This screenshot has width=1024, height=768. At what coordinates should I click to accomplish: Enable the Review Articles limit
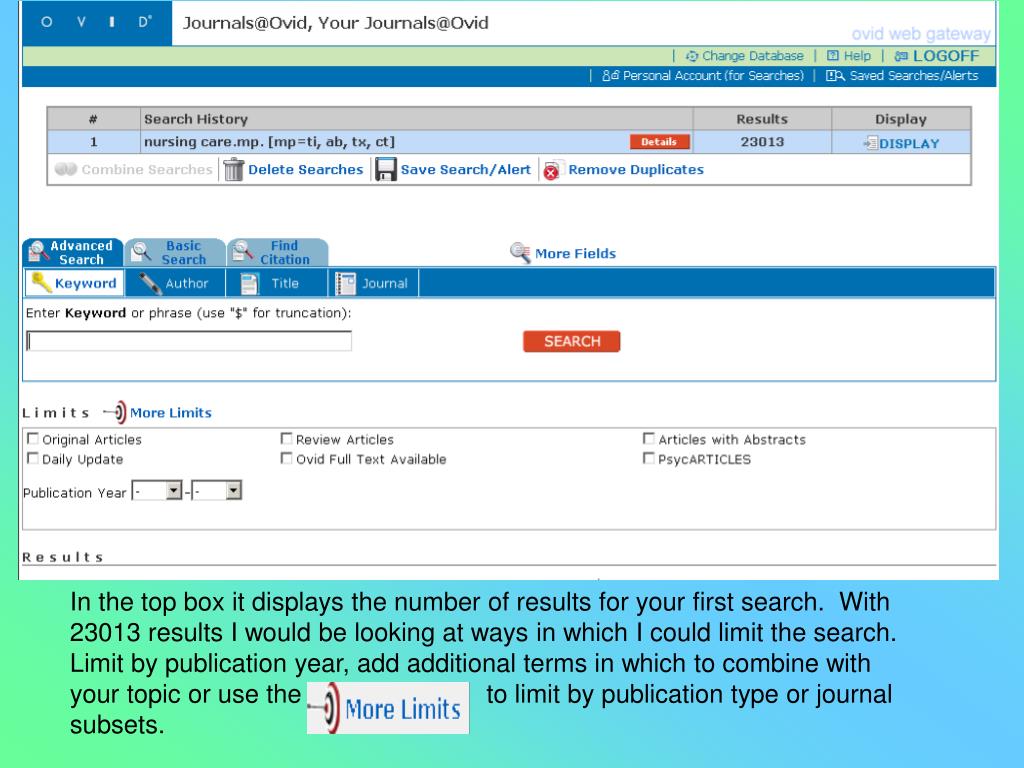[x=286, y=438]
